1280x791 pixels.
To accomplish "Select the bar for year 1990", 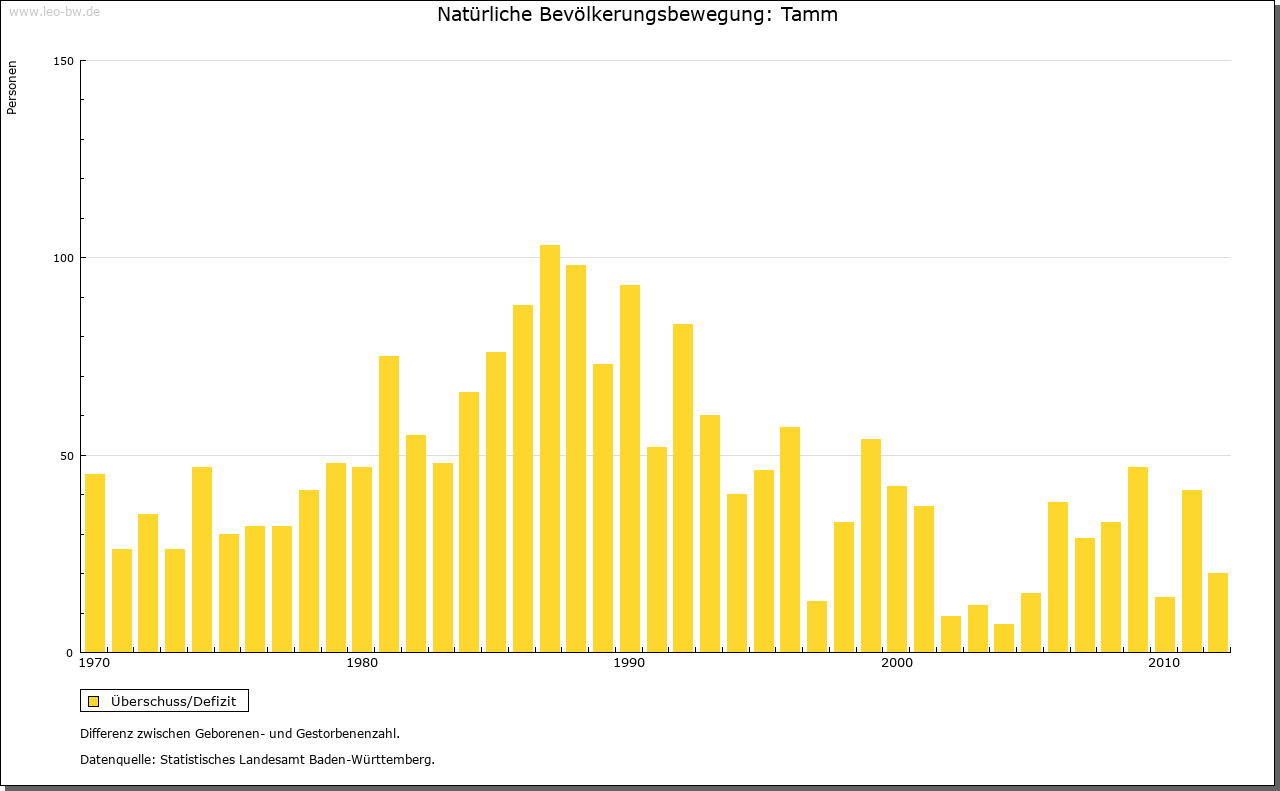I will [x=630, y=468].
